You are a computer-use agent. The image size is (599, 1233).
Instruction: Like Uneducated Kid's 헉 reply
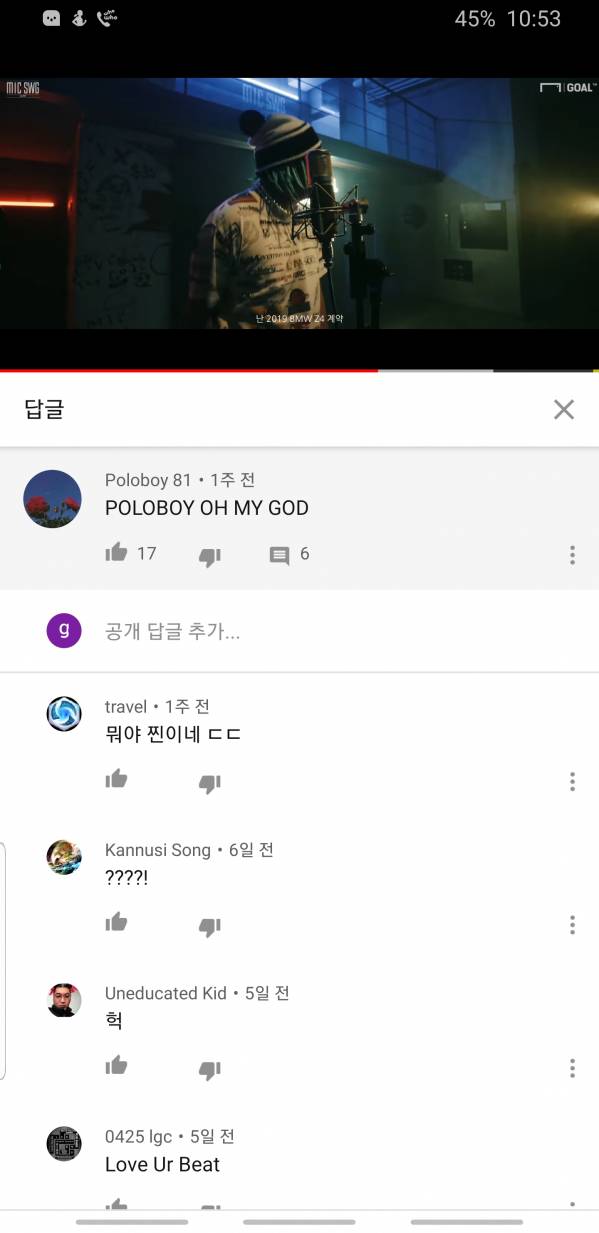pos(117,1065)
